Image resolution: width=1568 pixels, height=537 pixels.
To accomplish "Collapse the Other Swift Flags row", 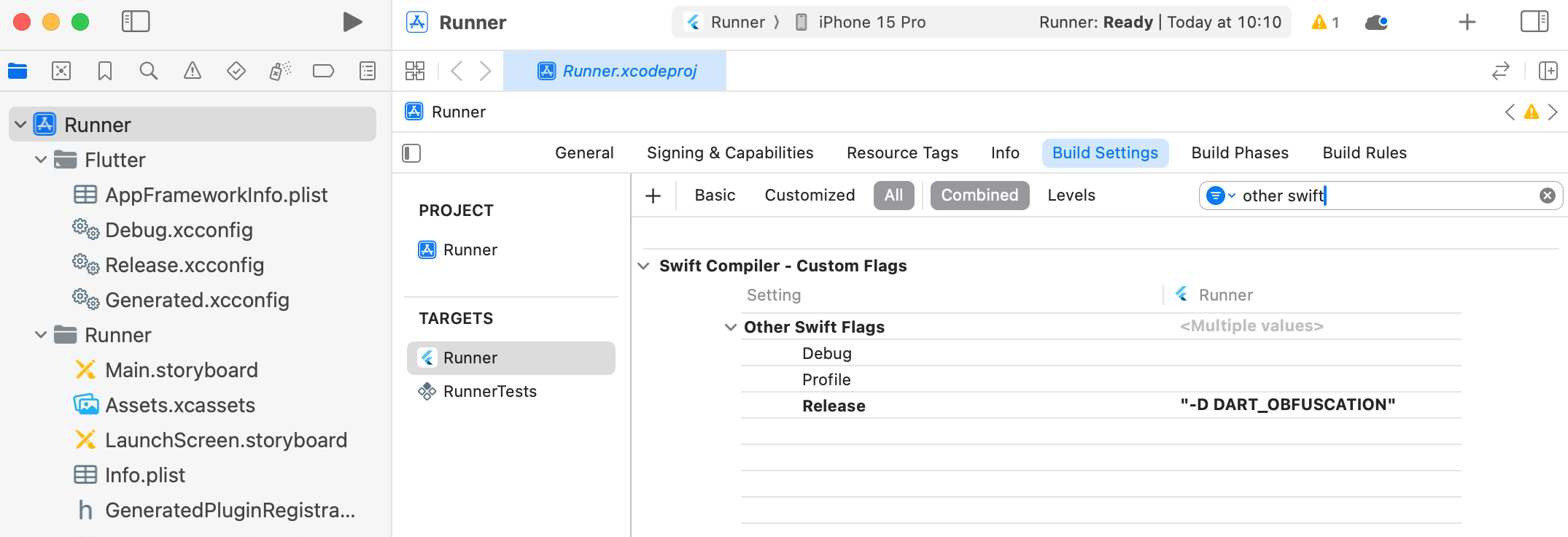I will click(730, 328).
